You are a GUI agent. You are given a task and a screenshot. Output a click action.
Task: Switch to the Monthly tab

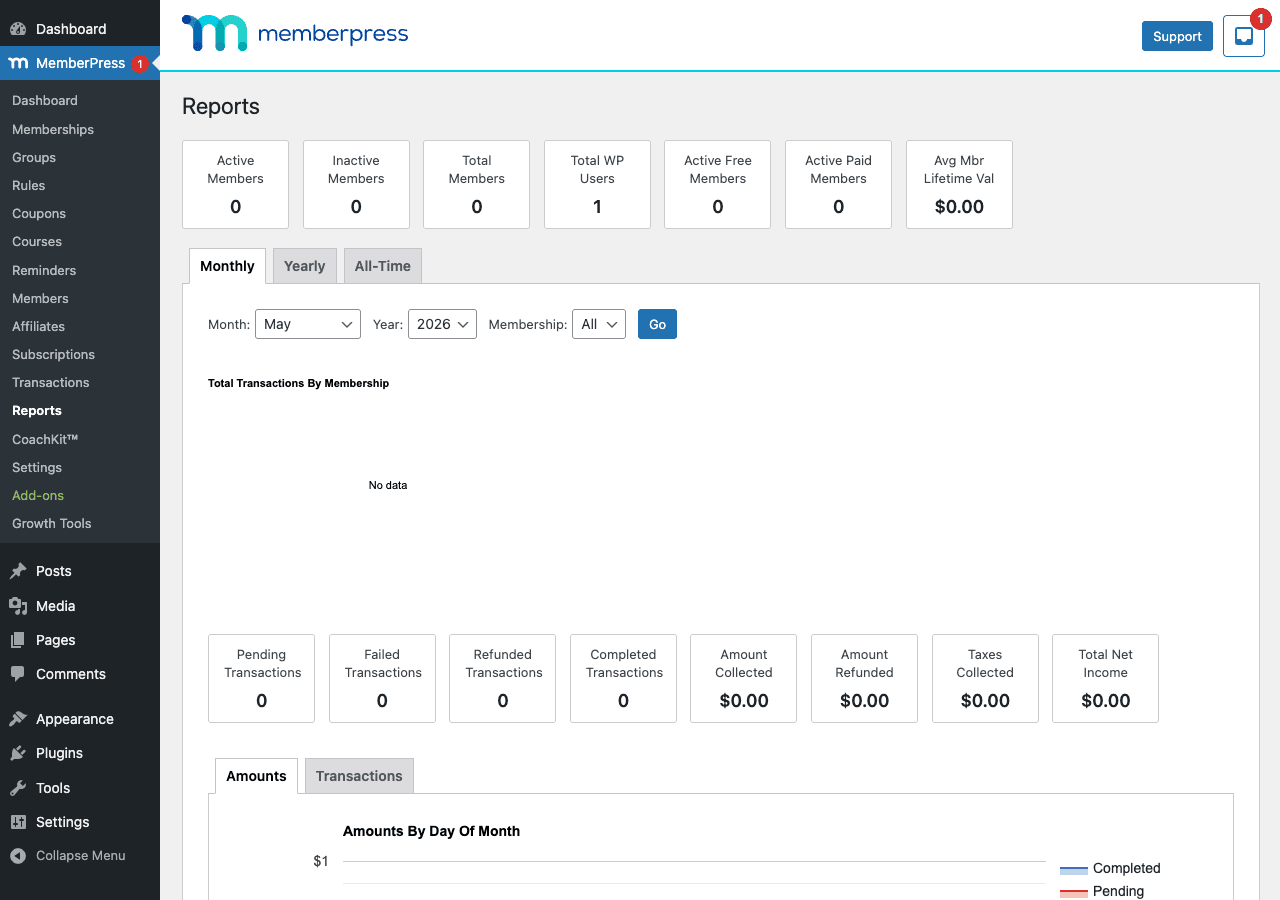pyautogui.click(x=227, y=266)
